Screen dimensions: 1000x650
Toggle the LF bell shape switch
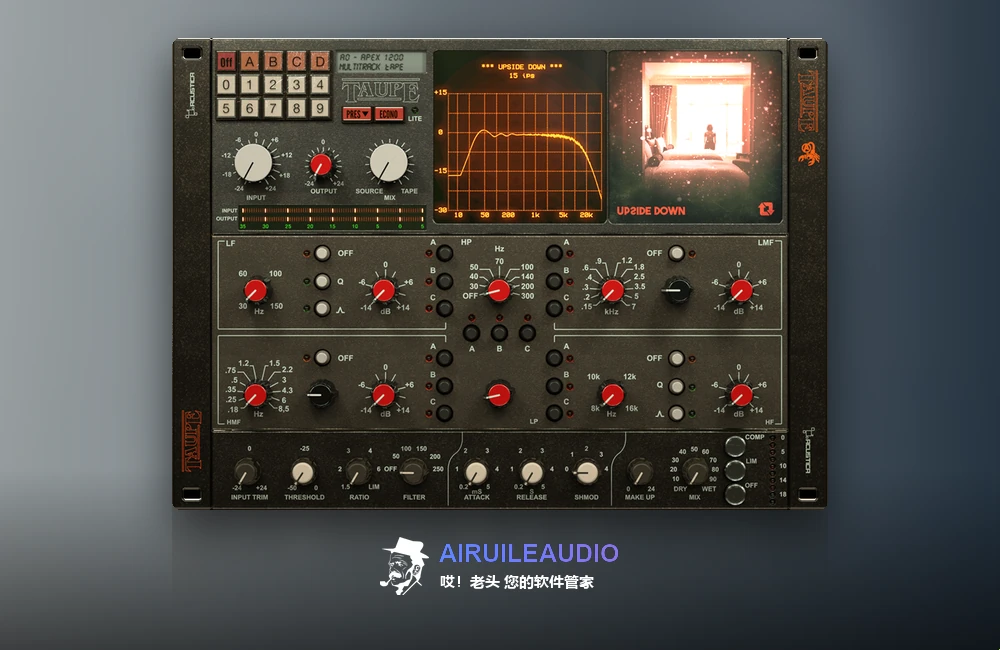323,309
